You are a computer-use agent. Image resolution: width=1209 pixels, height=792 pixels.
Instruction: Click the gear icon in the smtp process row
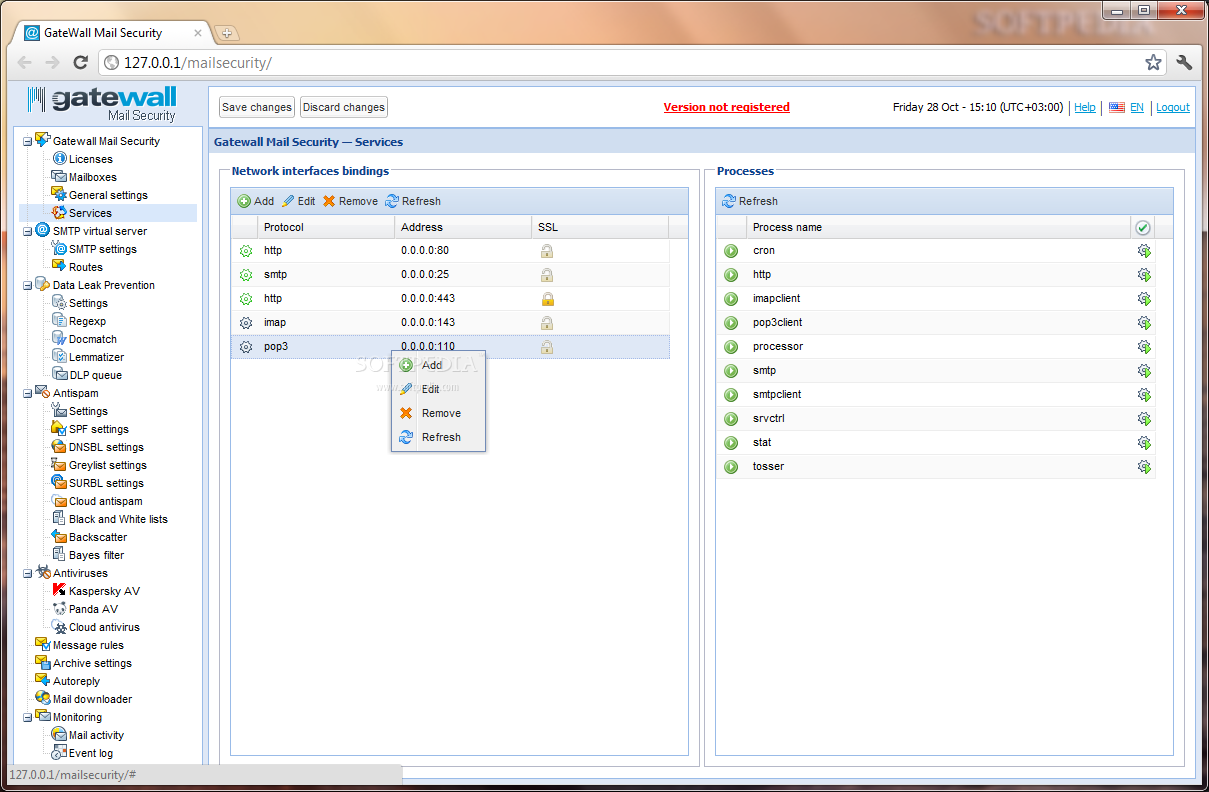coord(1144,371)
